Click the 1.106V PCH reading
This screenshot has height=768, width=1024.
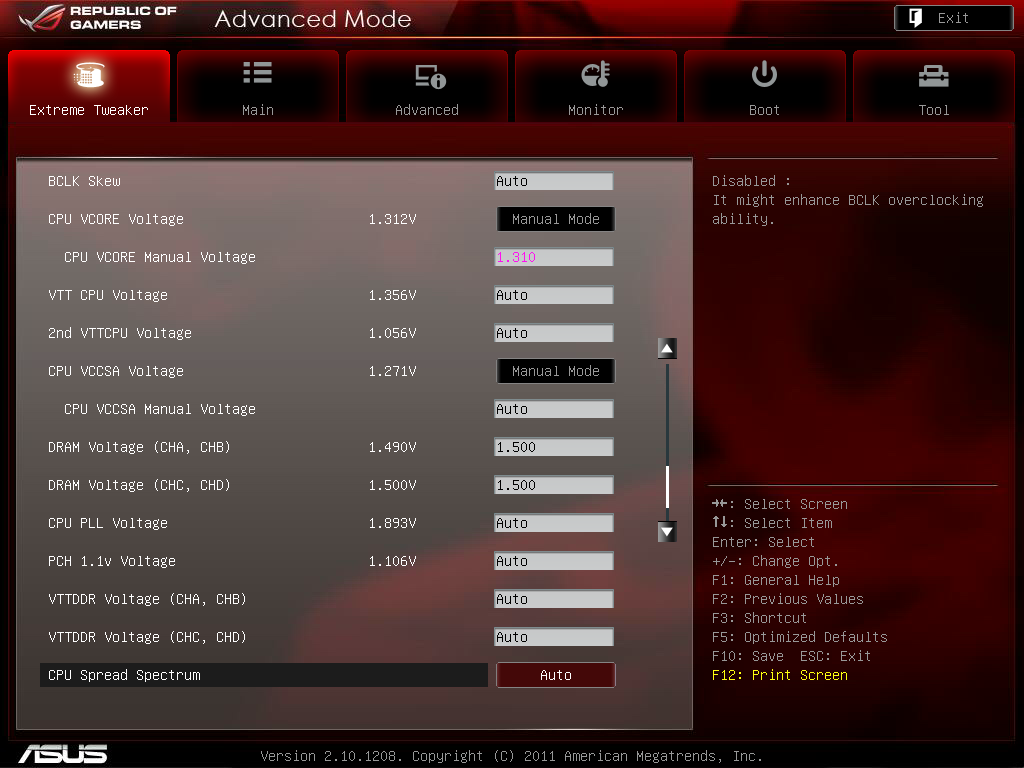point(392,561)
